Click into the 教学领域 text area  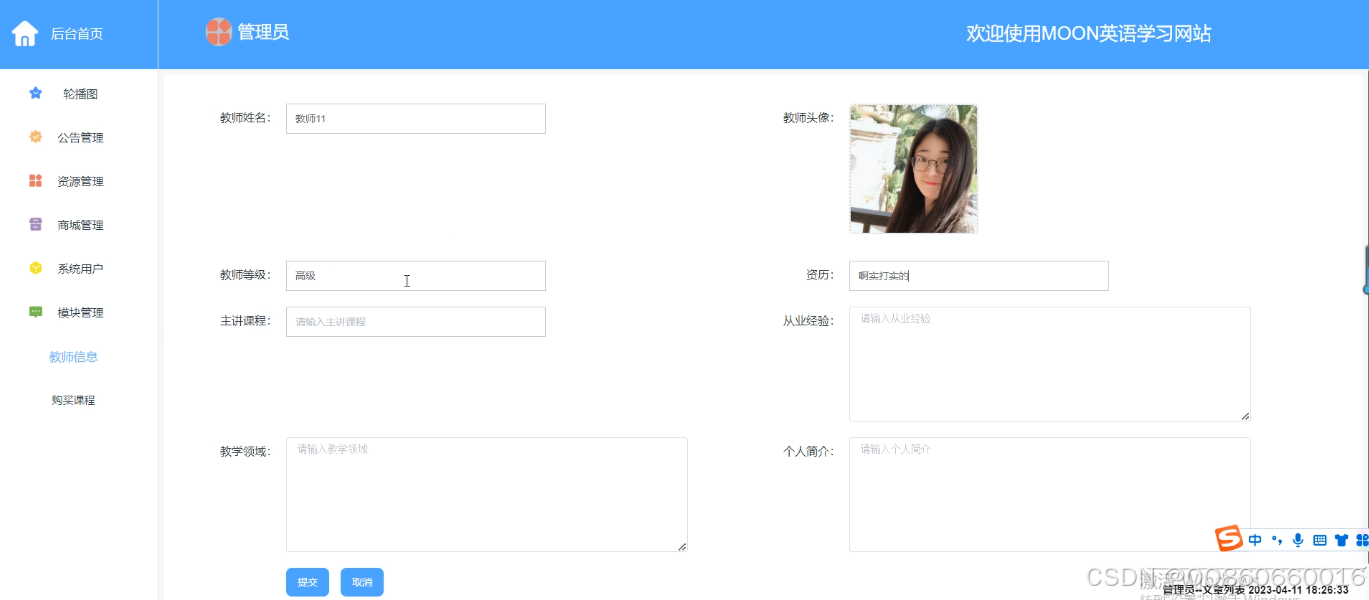[x=487, y=494]
